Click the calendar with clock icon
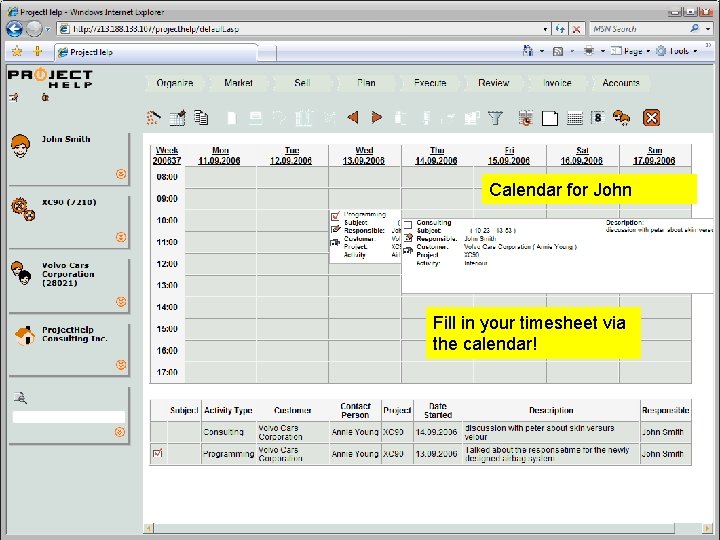The width and height of the screenshot is (720, 540). [x=525, y=118]
